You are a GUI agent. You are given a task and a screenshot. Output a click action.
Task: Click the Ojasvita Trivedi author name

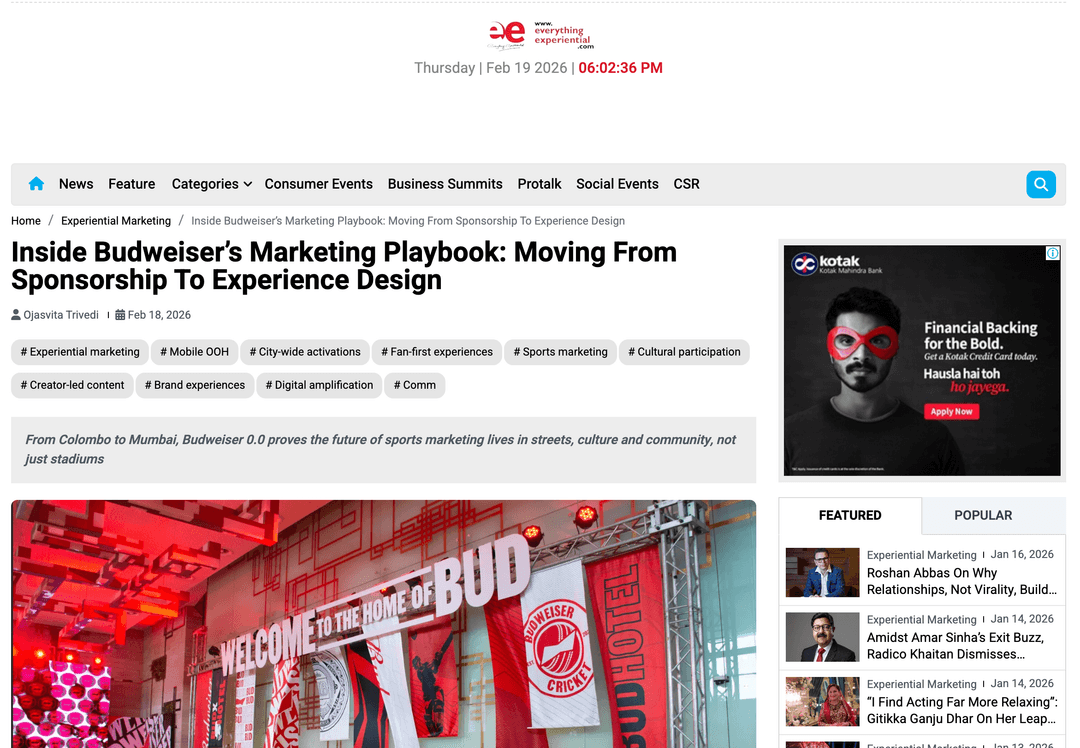pyautogui.click(x=60, y=314)
